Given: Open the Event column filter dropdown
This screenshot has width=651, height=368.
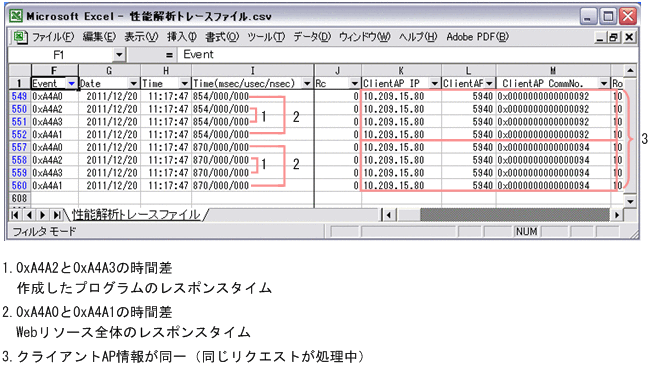Looking at the screenshot, I should pos(71,84).
